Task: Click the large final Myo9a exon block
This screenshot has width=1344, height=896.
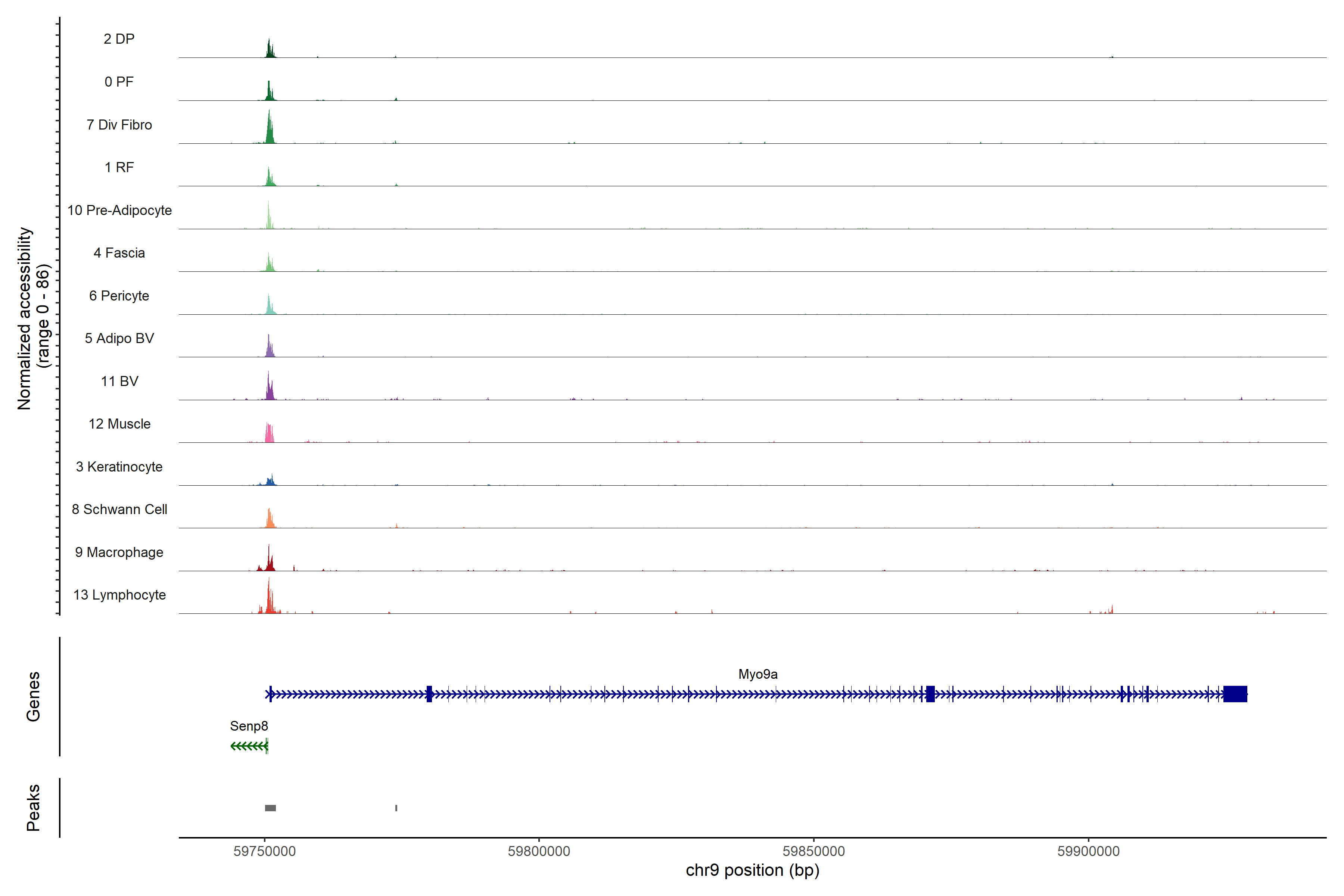Action: click(x=1235, y=694)
